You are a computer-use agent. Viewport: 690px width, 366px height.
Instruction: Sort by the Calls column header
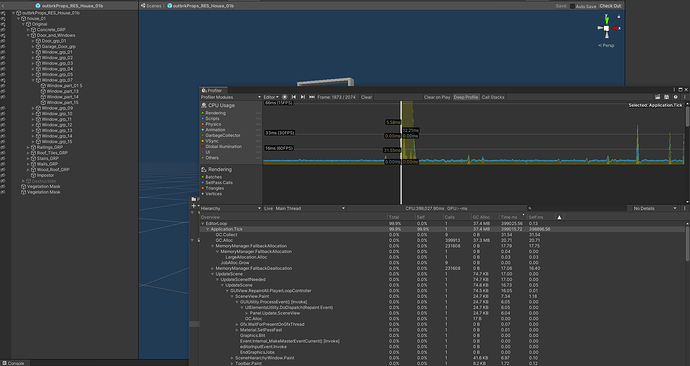coord(457,217)
